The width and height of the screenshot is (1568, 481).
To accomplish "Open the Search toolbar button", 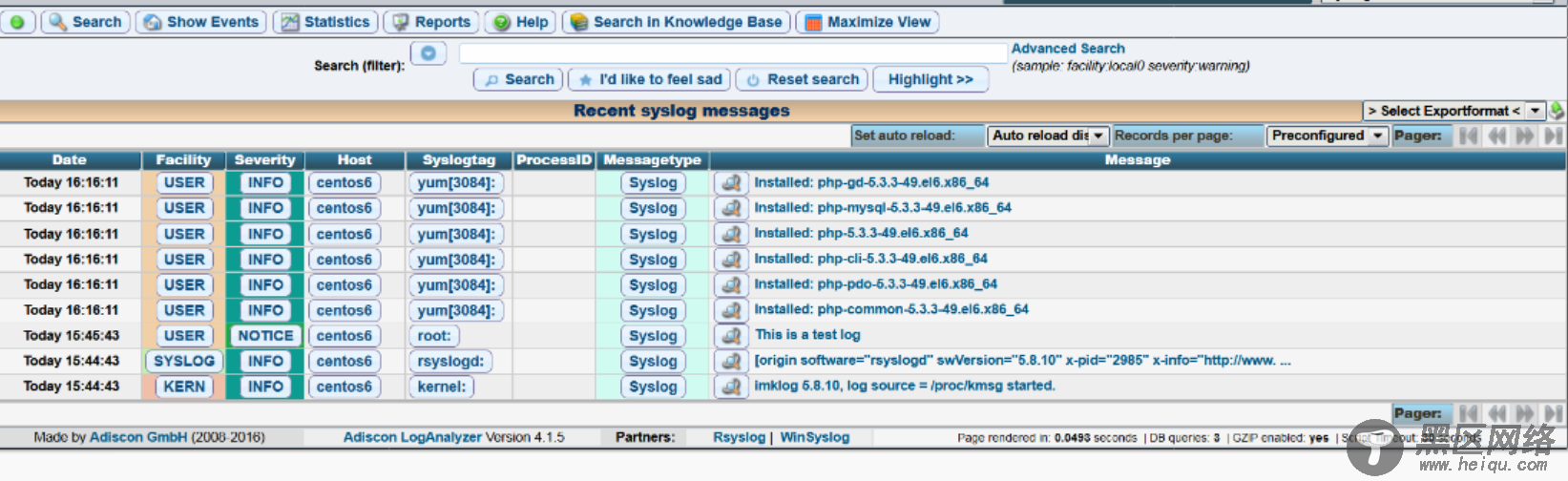I will click(x=85, y=22).
